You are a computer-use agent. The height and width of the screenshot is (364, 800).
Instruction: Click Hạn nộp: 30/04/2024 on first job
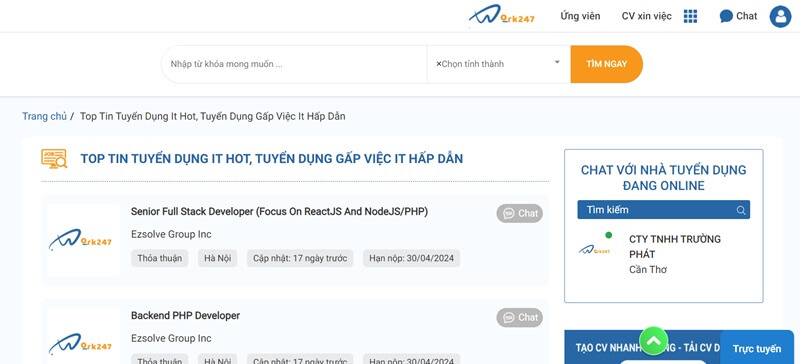point(411,258)
